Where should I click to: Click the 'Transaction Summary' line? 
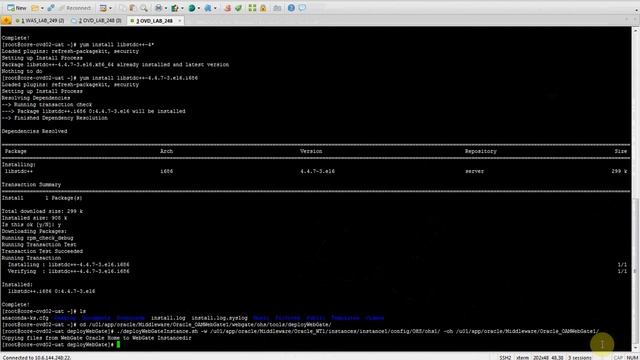click(x=31, y=184)
